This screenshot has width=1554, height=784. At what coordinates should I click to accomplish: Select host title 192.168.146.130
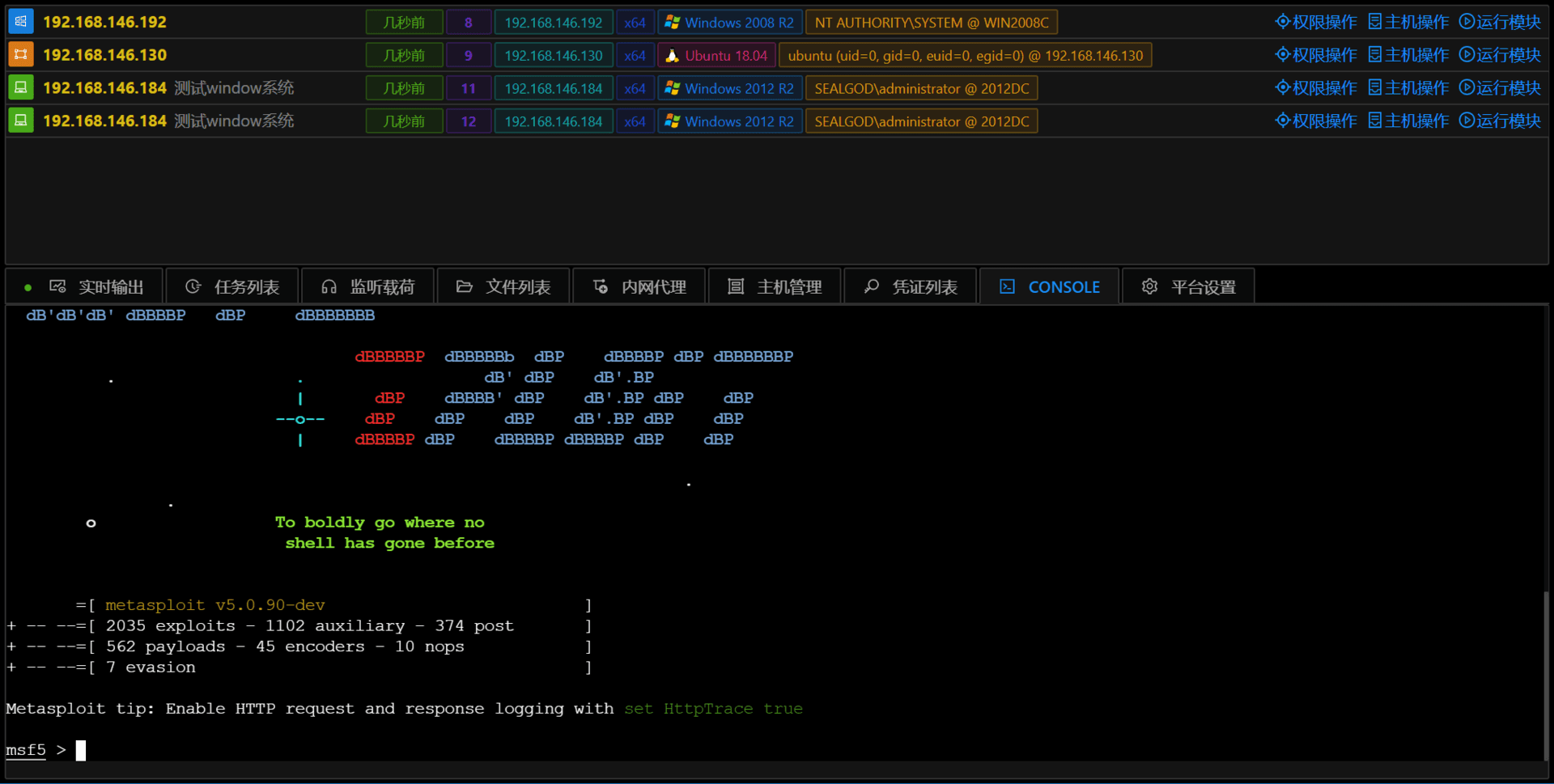[104, 55]
